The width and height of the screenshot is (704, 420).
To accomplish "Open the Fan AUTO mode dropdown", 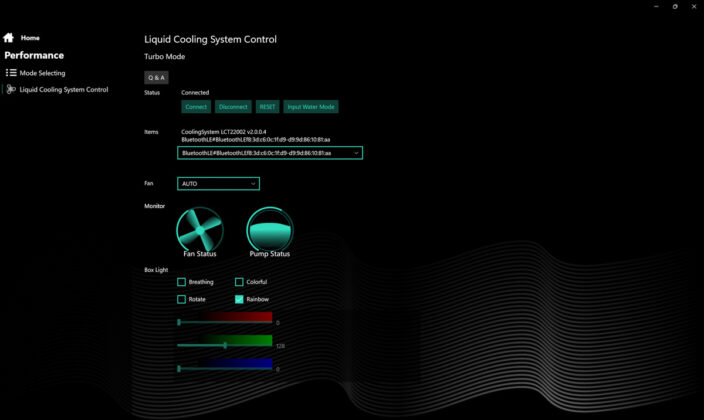I will pyautogui.click(x=218, y=184).
